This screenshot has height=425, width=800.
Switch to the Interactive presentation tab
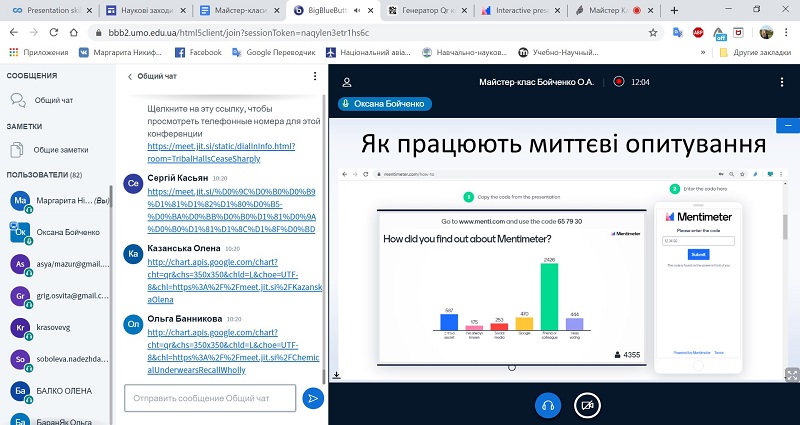519,10
